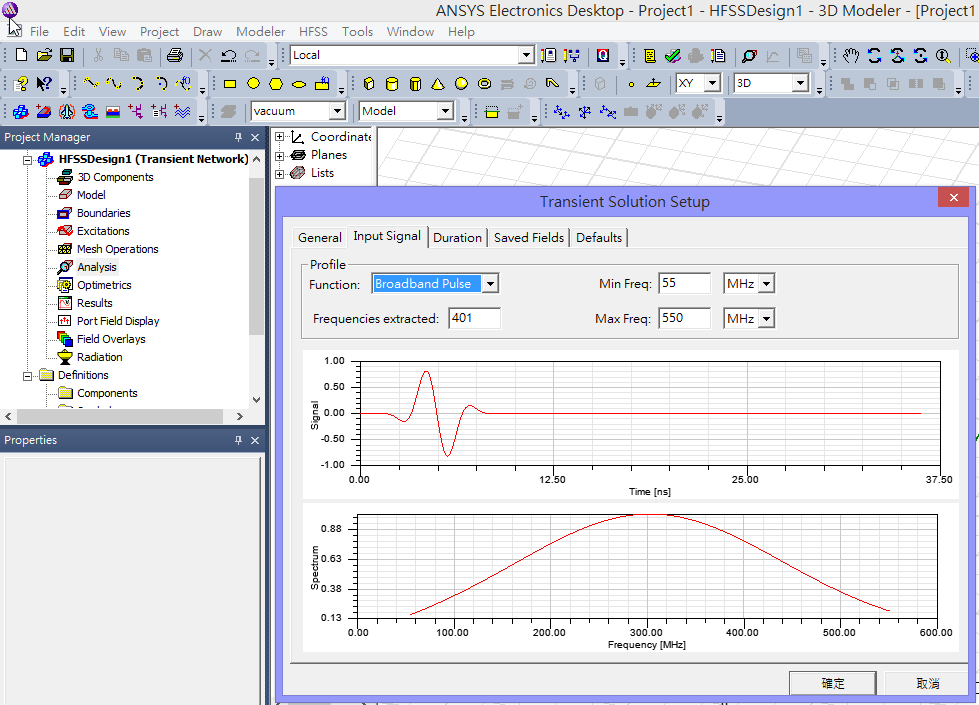Expand the Coordinate Systems tree node
Screen dimensions: 979x705
[280, 137]
